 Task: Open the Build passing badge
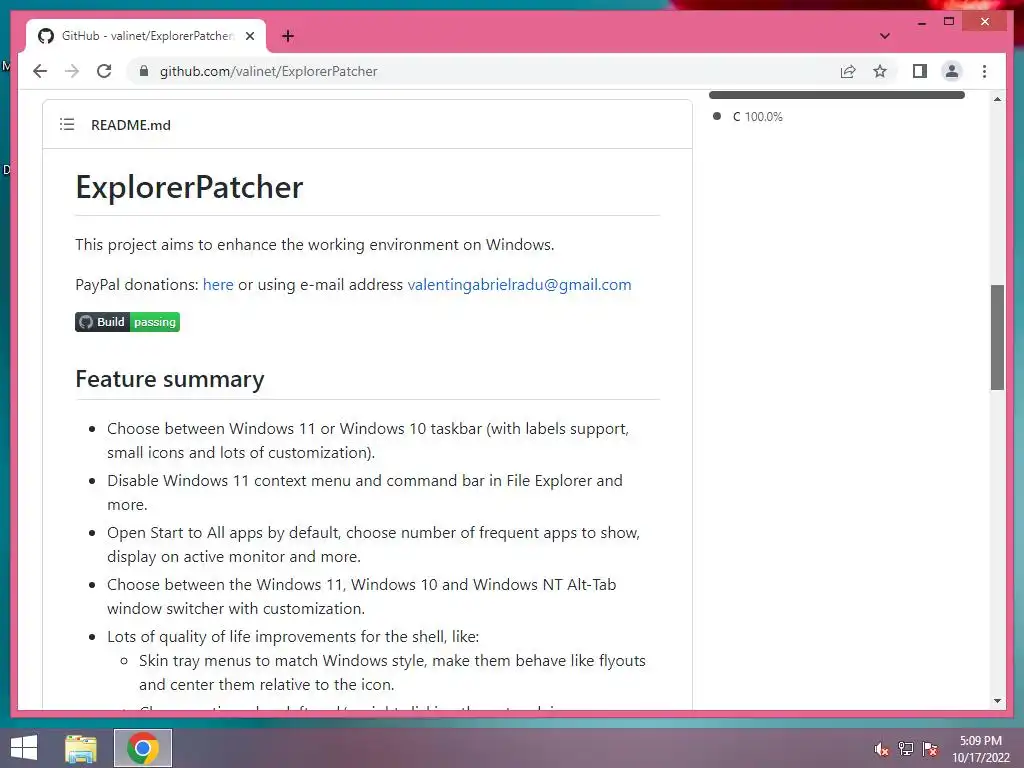coord(127,322)
